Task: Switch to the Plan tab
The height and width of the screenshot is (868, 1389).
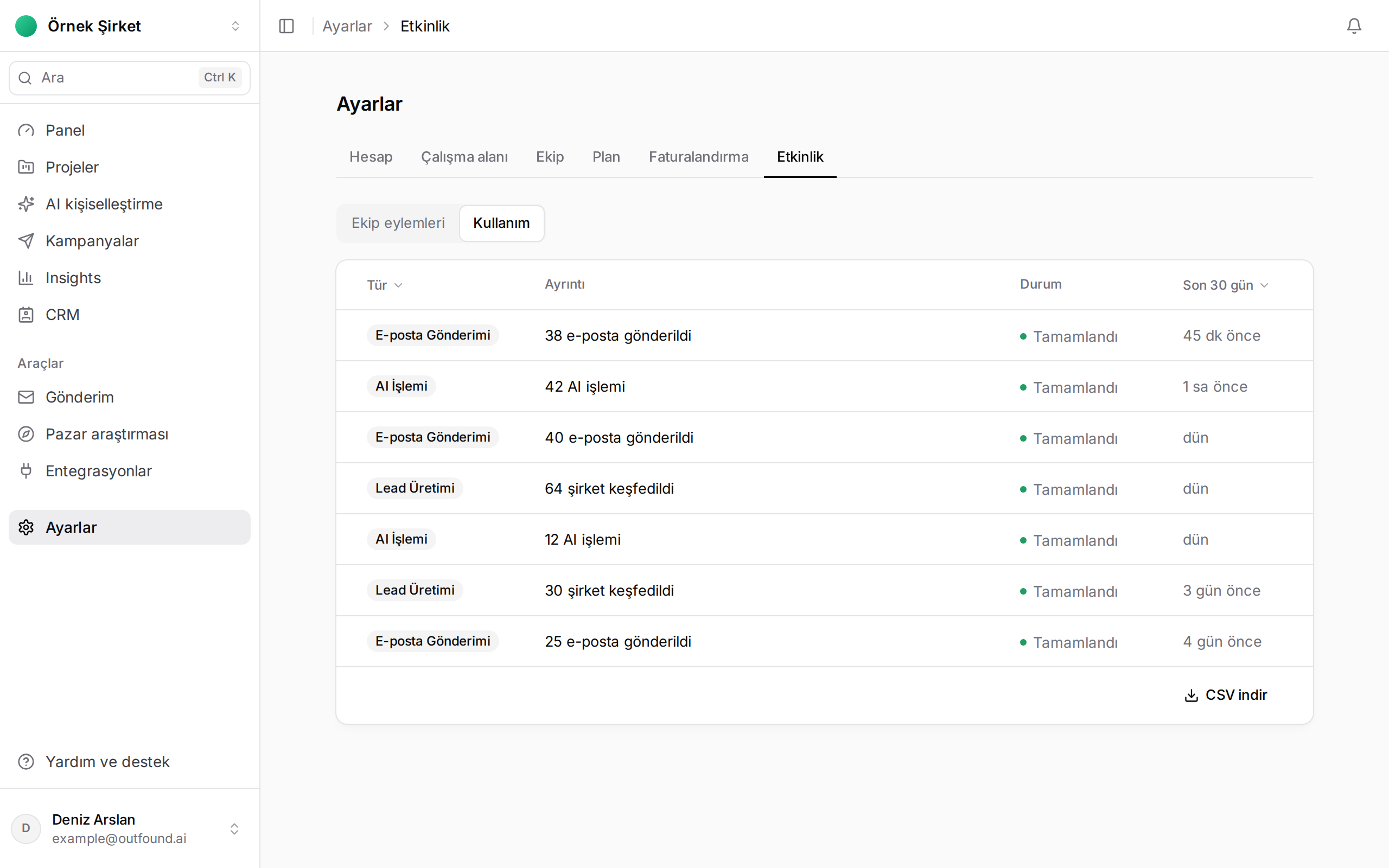Action: click(x=606, y=157)
